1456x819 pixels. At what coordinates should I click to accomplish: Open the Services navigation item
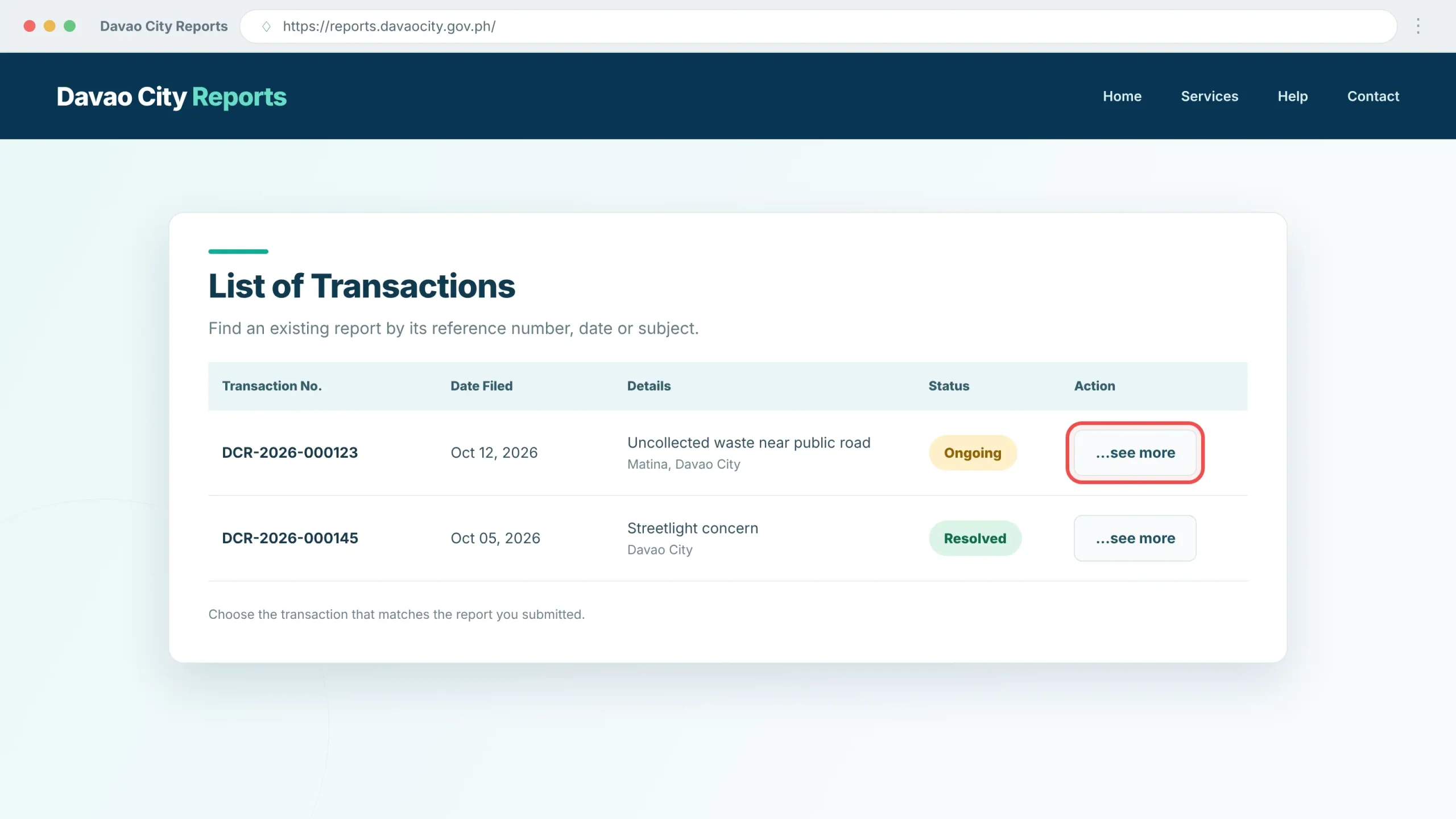pos(1210,96)
